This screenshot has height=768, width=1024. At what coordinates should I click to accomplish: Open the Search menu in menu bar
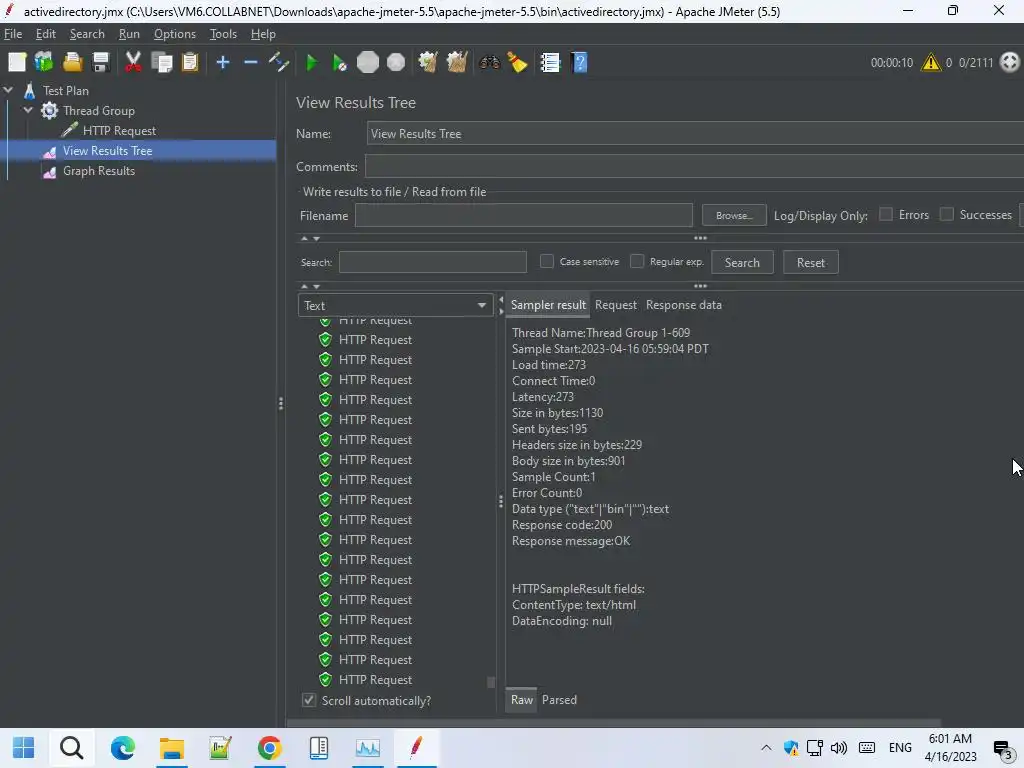pos(87,34)
